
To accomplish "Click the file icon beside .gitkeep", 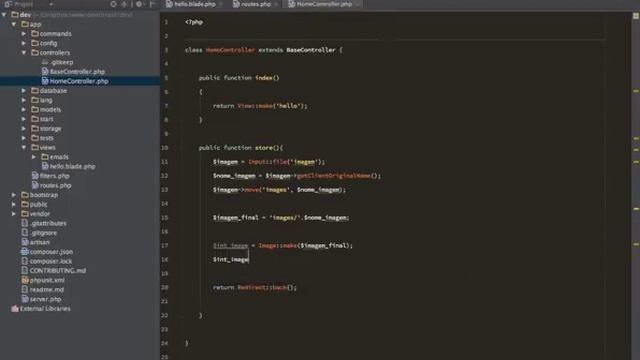I will pos(45,62).
